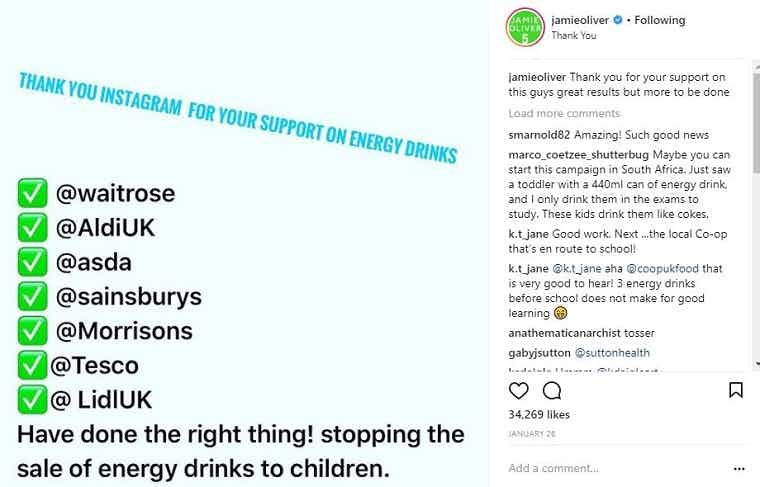
Task: Save post with the bookmark icon
Action: (735, 390)
